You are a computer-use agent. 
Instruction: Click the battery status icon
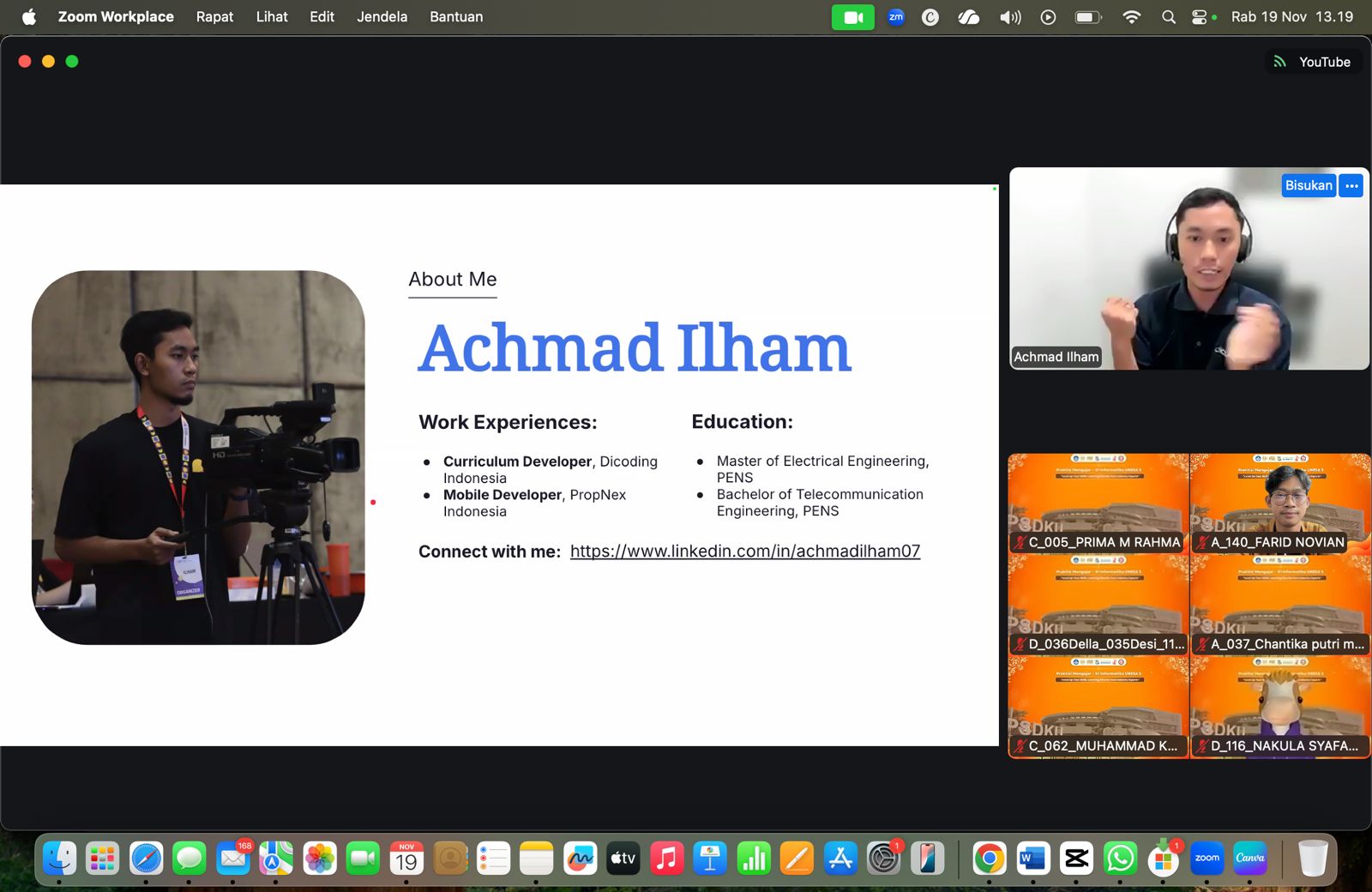pyautogui.click(x=1087, y=17)
